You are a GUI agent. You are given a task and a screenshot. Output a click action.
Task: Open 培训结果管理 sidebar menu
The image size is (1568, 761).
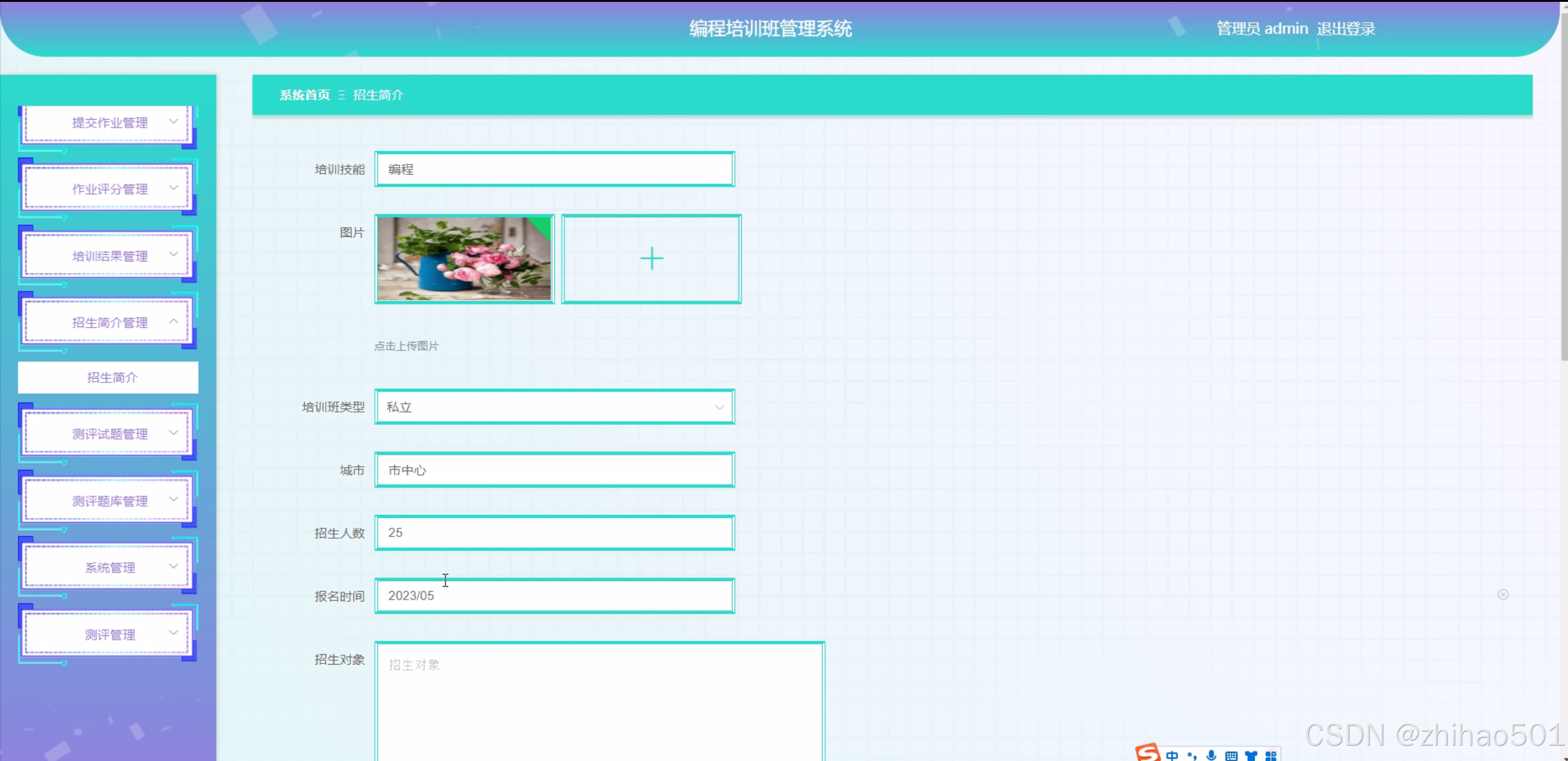click(x=107, y=256)
